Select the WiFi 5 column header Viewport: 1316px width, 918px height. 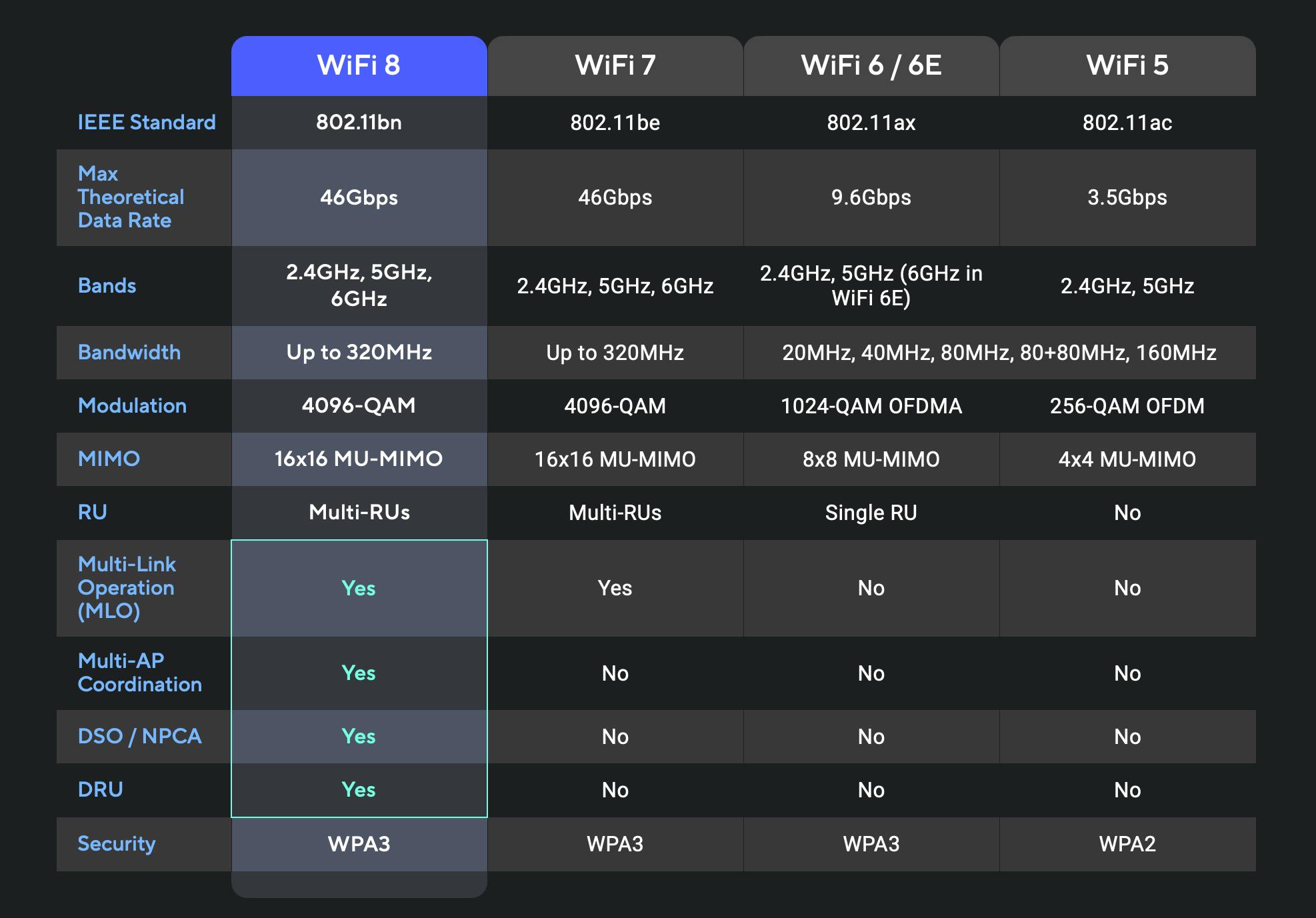click(x=1127, y=65)
